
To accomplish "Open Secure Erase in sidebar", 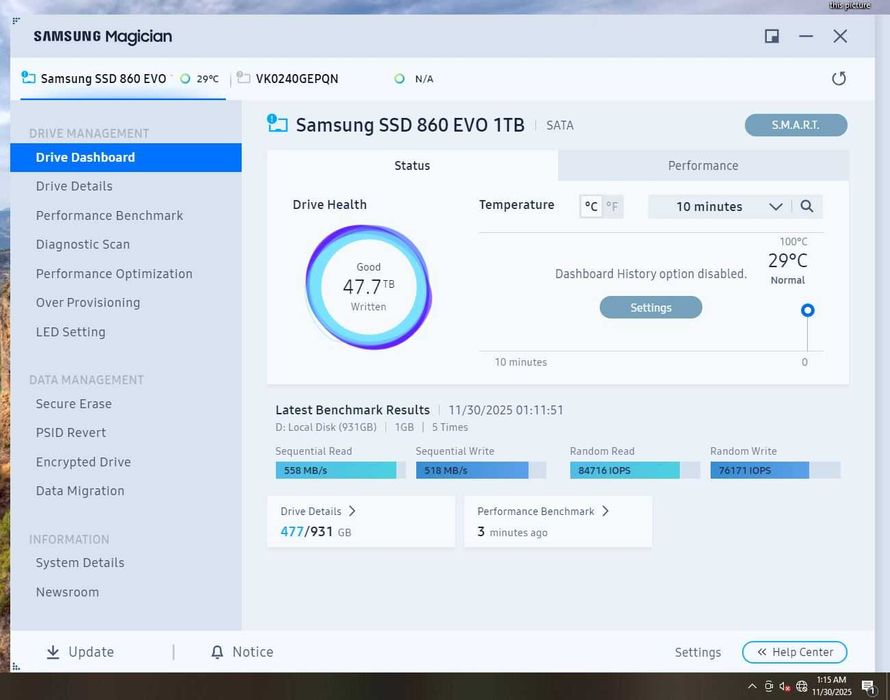I will coord(73,404).
